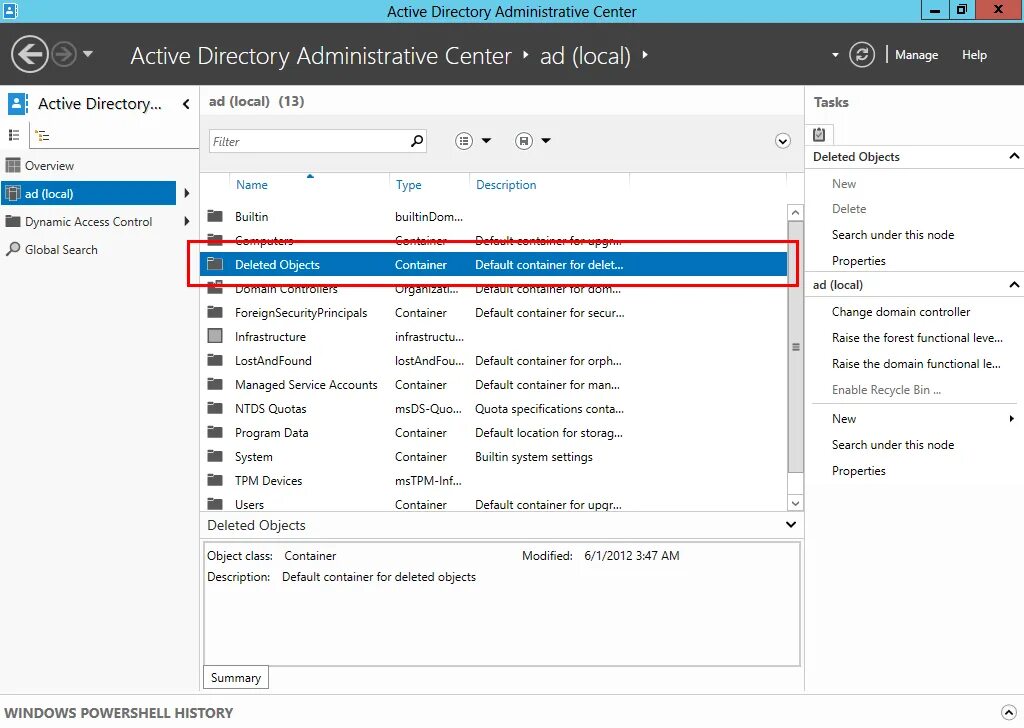Viewport: 1024px width, 728px height.
Task: Switch to list view navigation tab
Action: pos(14,135)
